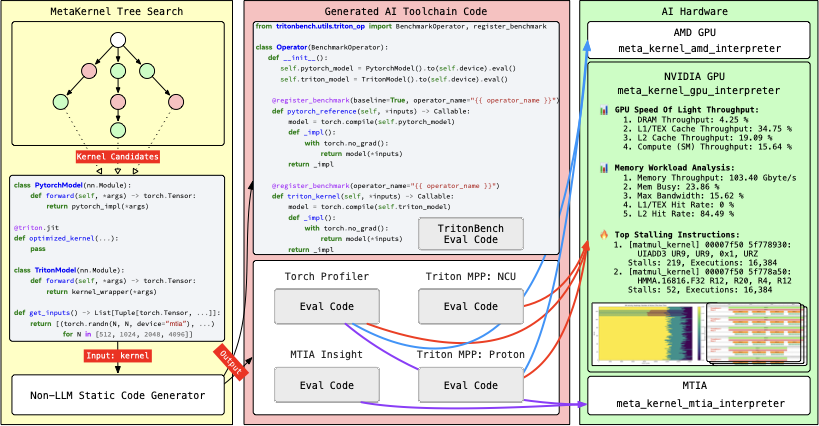Select the pink node directly below the root's left arrow
Viewport: 819px width, 426px height.
pyautogui.click(x=90, y=70)
